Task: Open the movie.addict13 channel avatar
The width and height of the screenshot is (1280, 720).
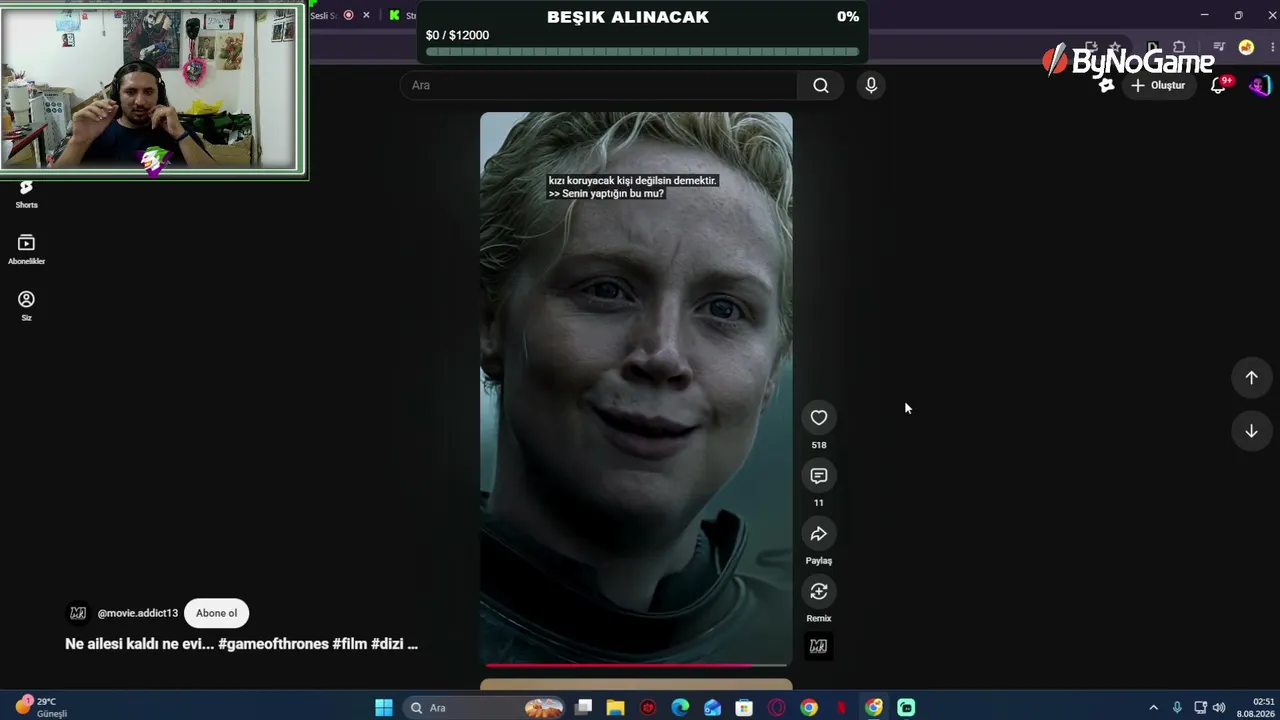Action: pyautogui.click(x=78, y=613)
